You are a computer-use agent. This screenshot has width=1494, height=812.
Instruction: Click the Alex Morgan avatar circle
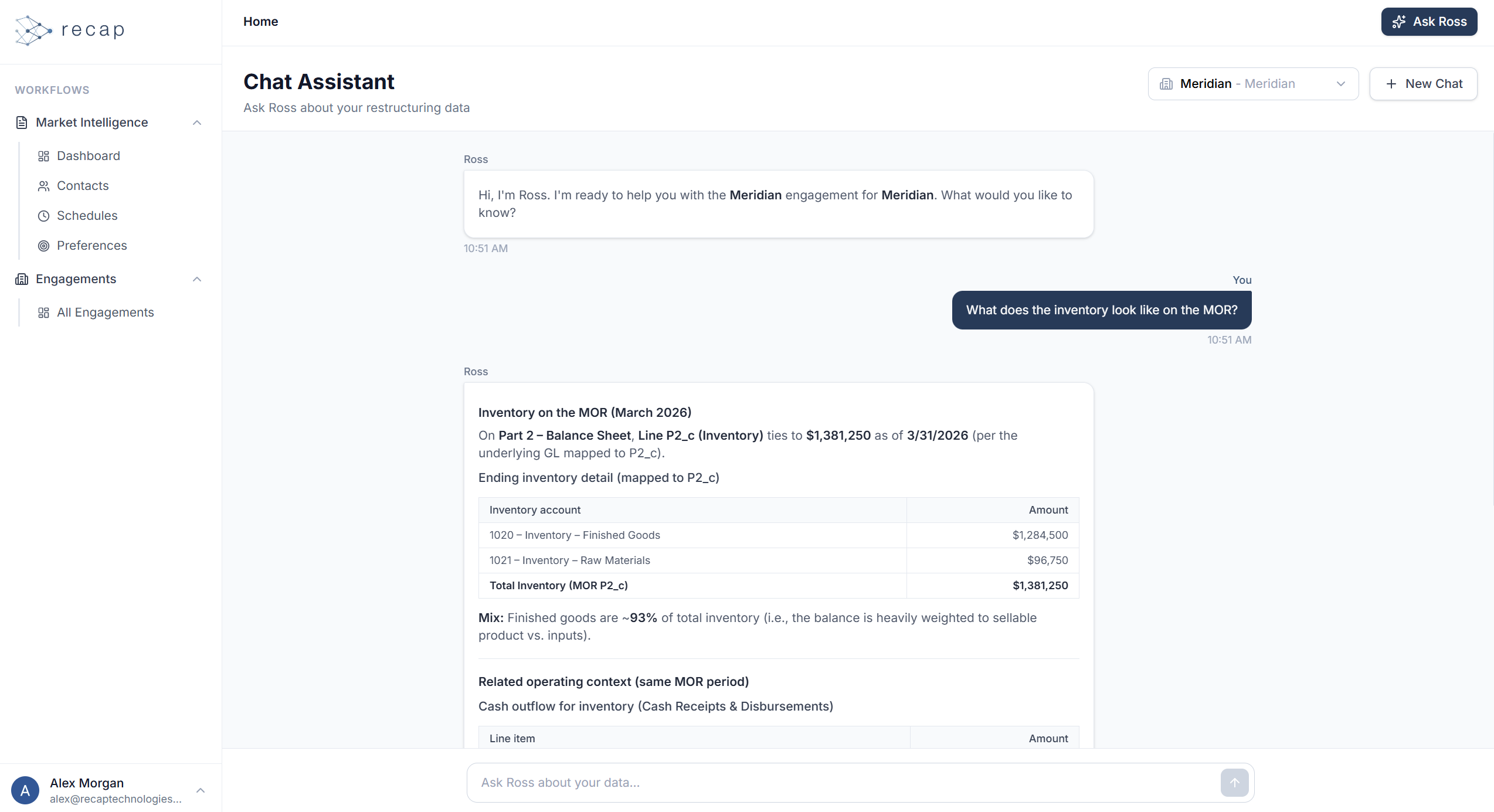click(25, 790)
